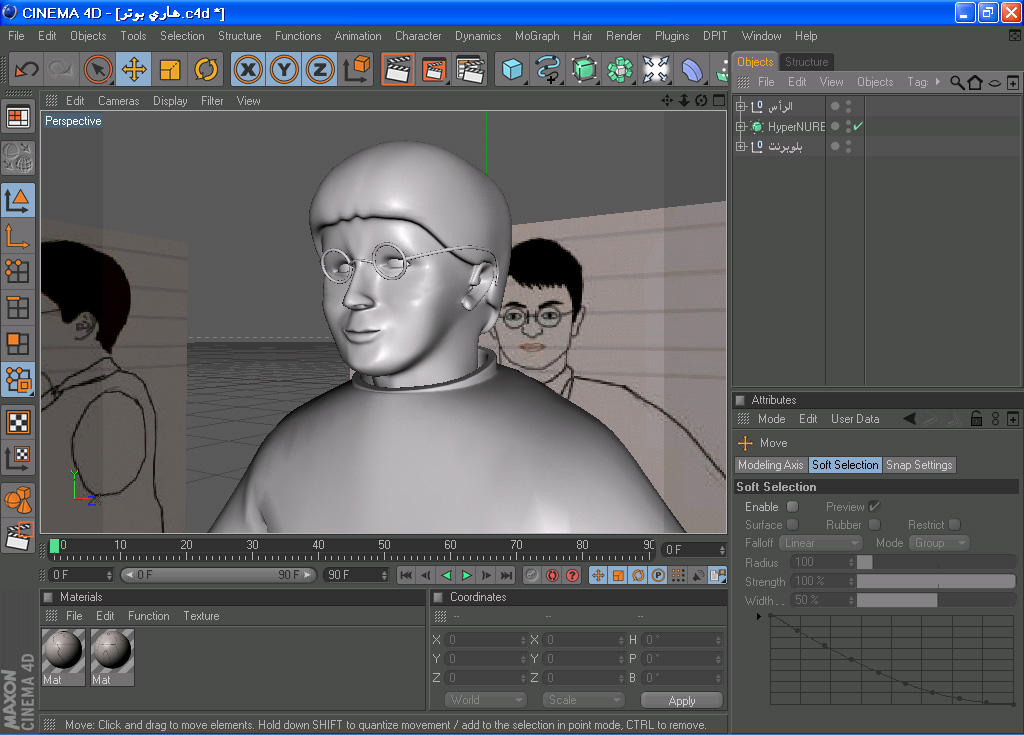Toggle the Restrict checkbox
This screenshot has height=735, width=1024.
pos(955,525)
